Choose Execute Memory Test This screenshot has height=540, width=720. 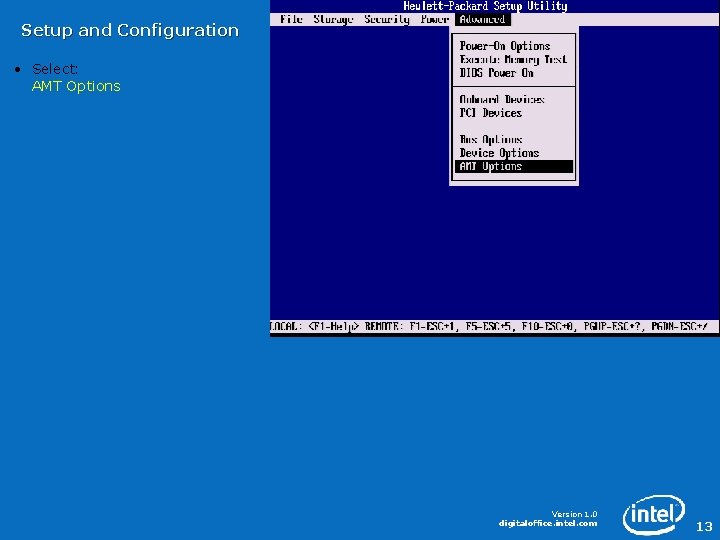513,59
